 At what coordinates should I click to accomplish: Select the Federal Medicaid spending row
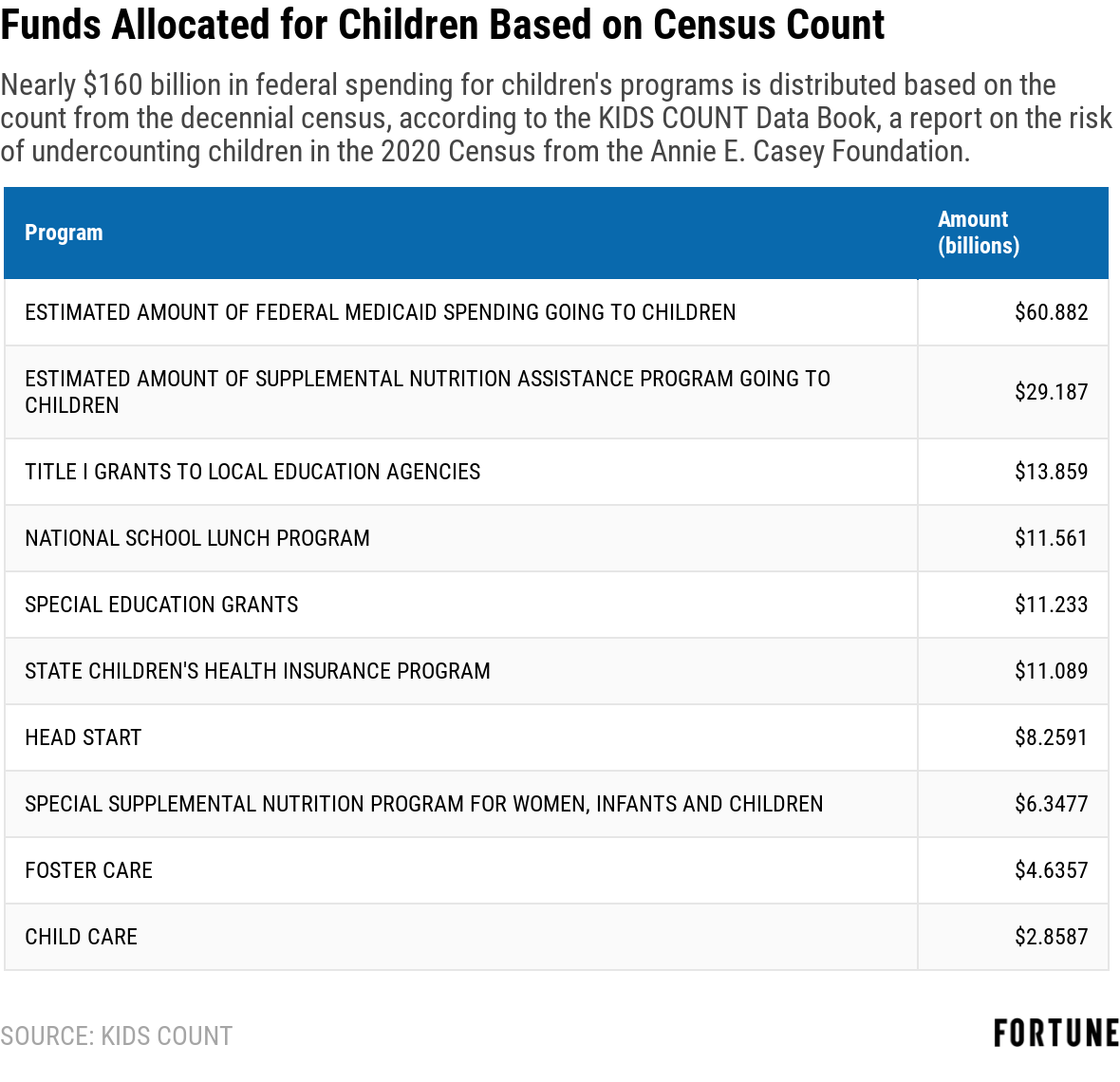(380, 312)
